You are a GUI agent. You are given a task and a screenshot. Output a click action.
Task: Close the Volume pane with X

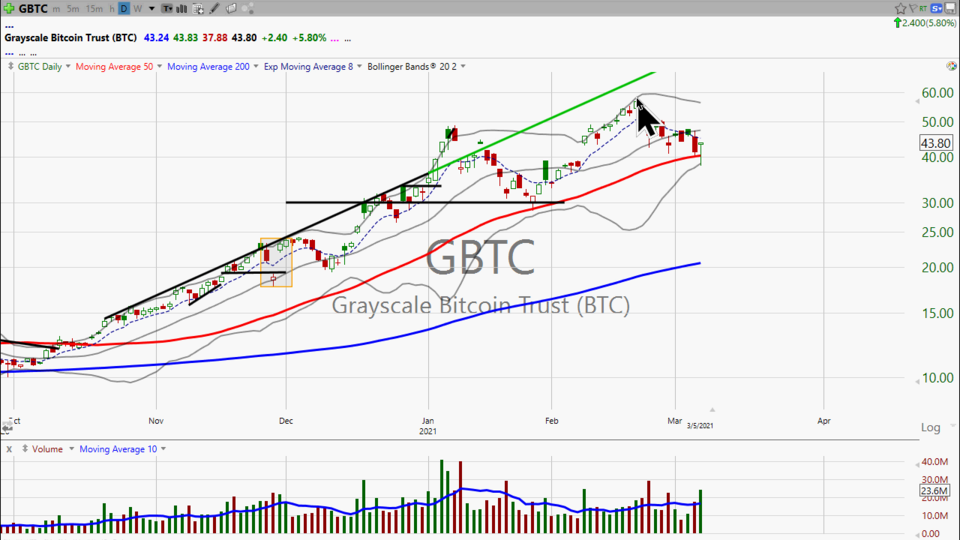click(9, 449)
